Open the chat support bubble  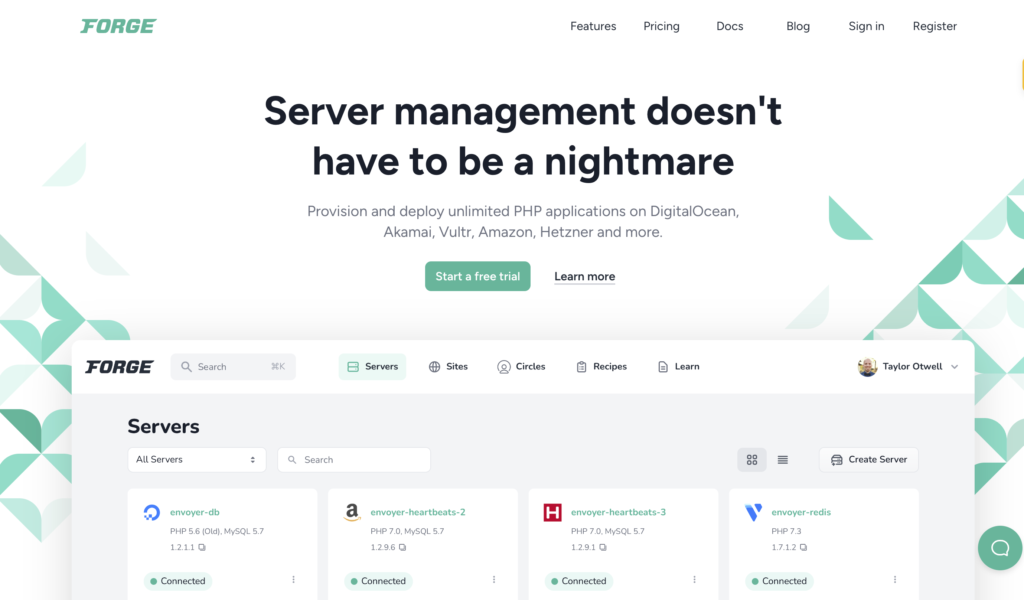(x=1000, y=548)
